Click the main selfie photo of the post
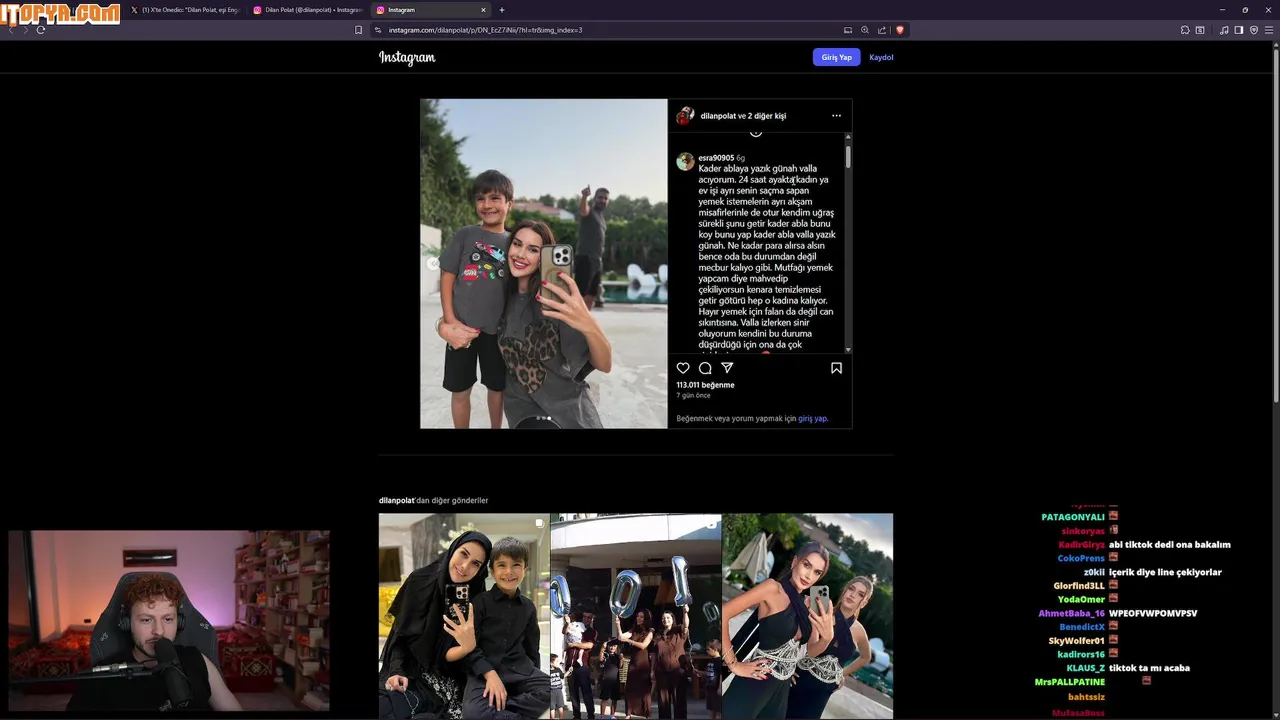Viewport: 1280px width, 720px height. click(544, 263)
